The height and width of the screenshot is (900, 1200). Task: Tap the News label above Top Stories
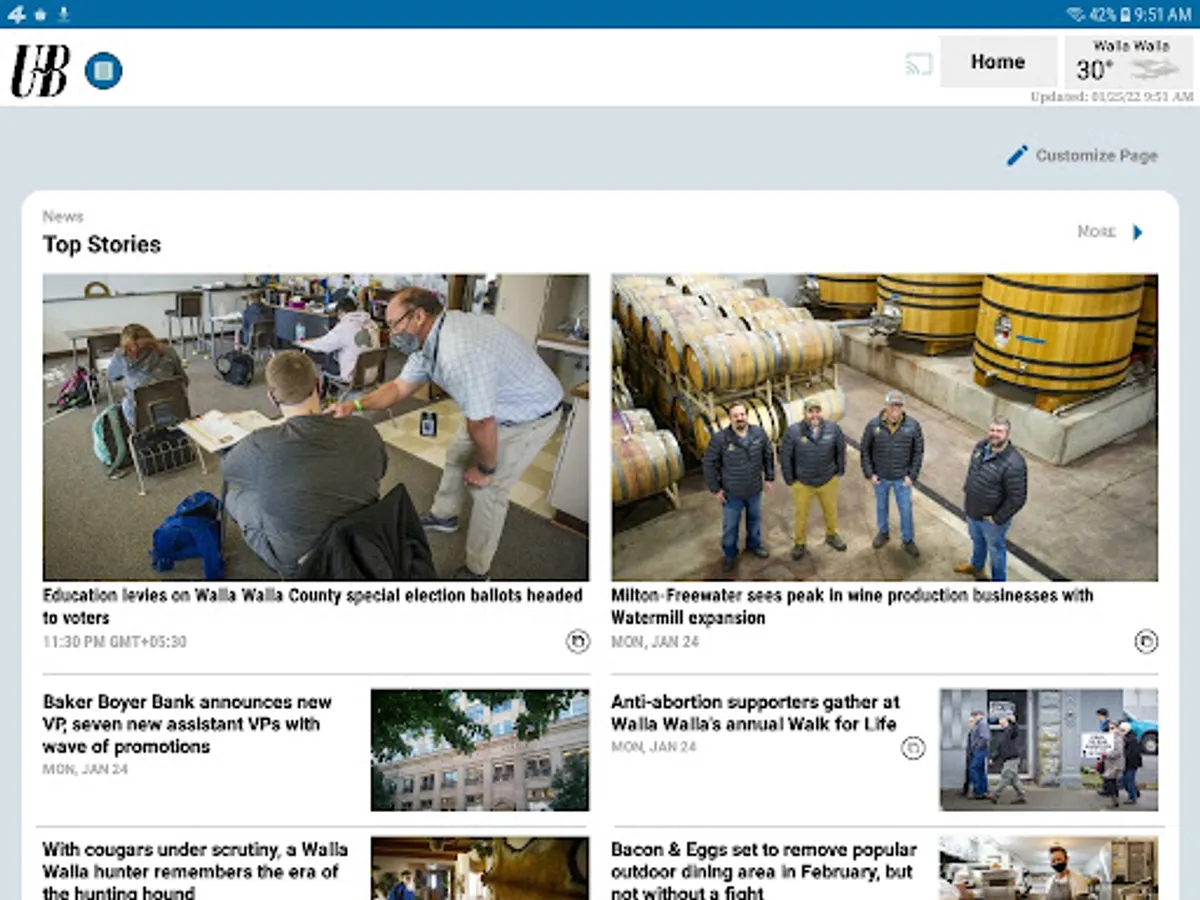63,216
